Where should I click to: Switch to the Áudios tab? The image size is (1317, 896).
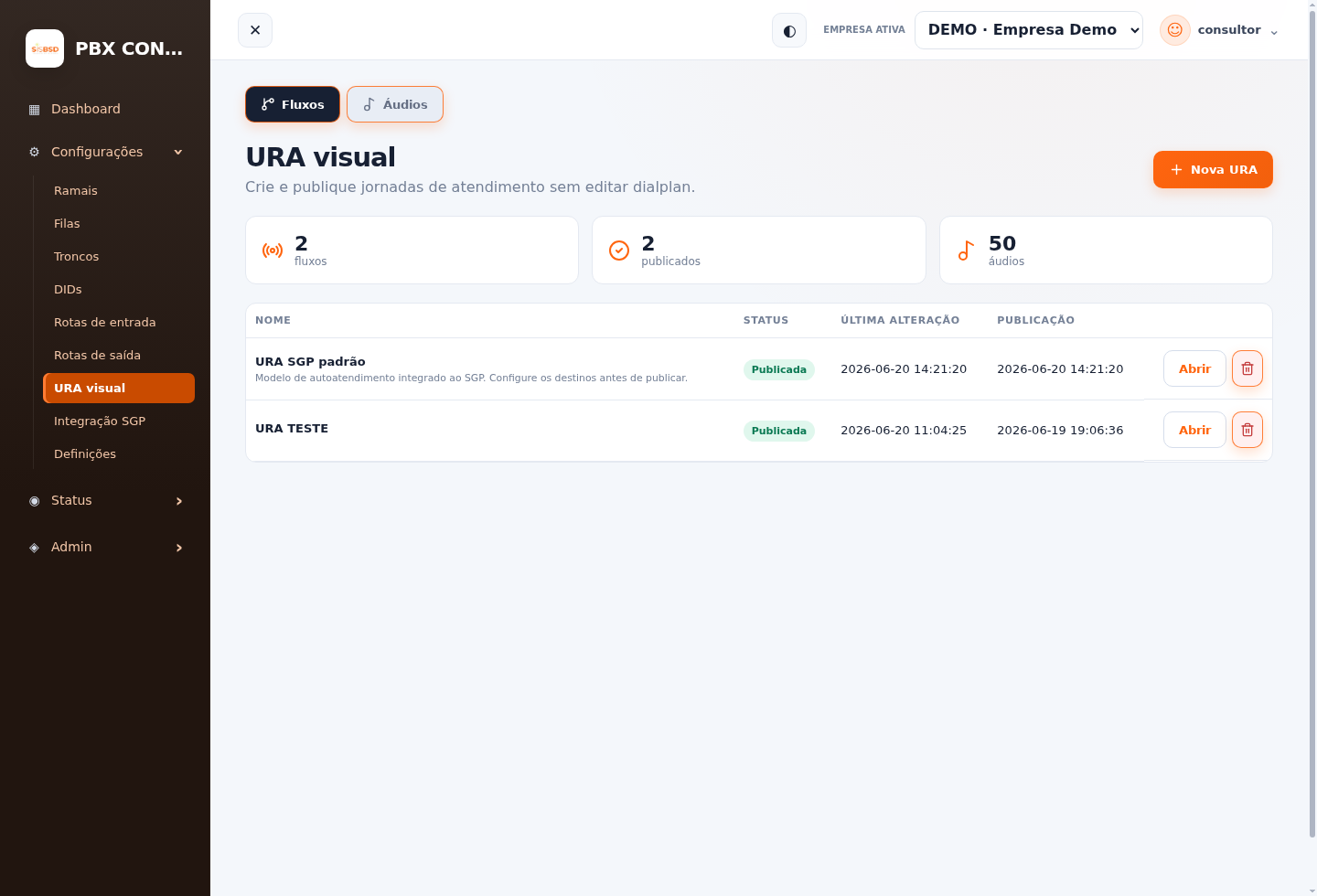[x=395, y=104]
